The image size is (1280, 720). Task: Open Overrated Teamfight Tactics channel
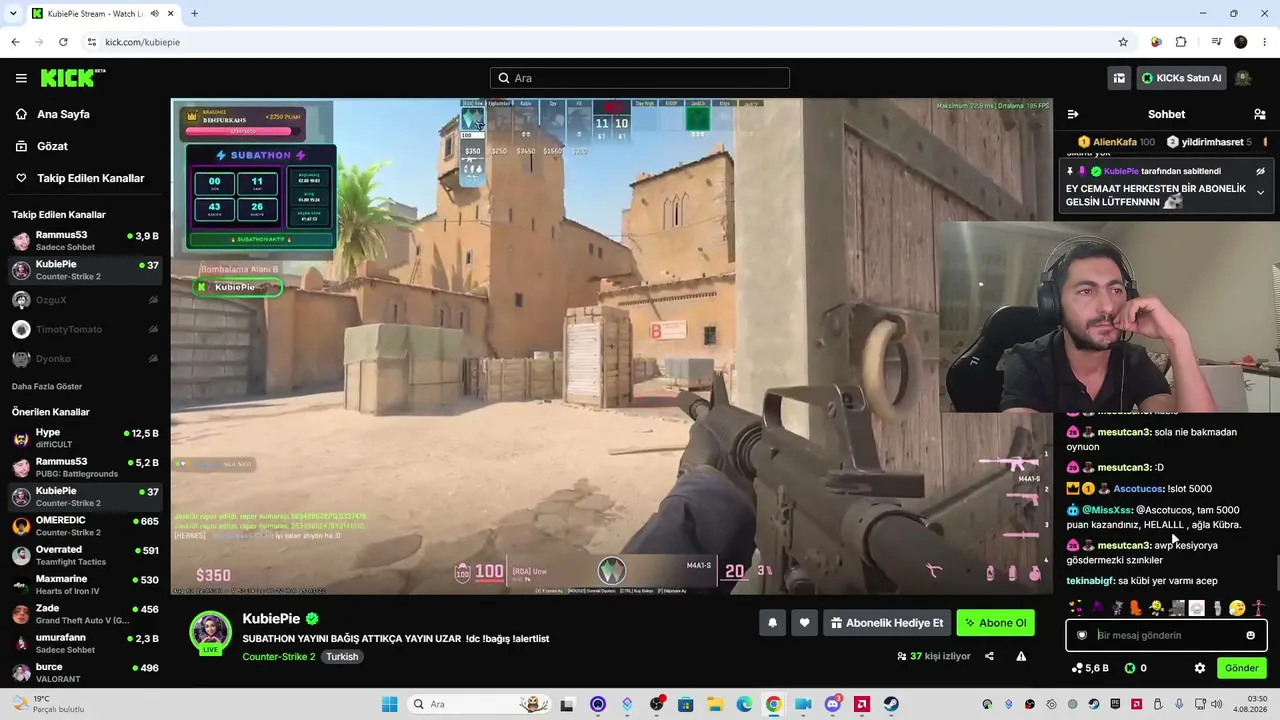click(x=85, y=555)
